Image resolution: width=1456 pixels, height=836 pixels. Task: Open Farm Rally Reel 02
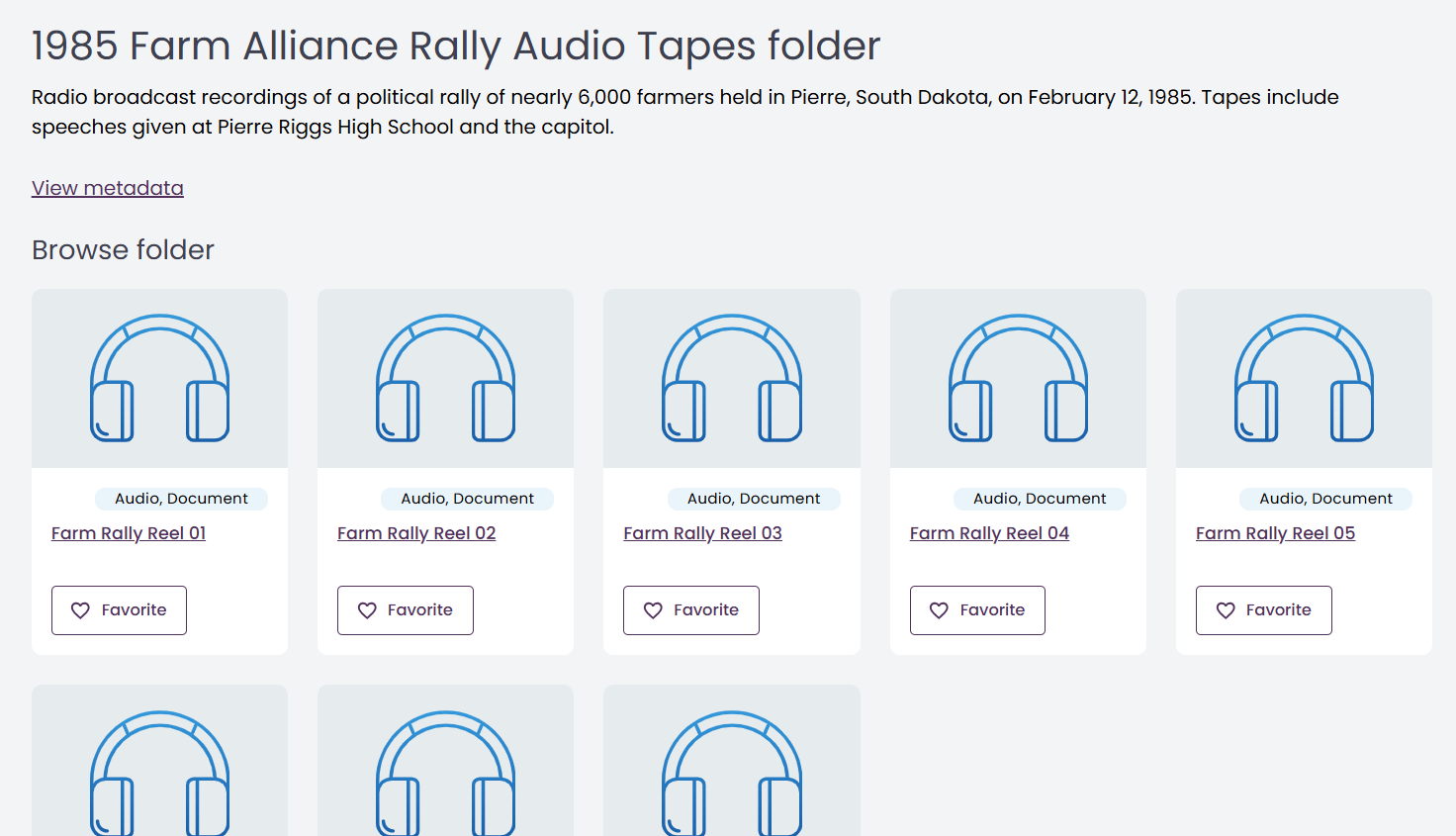(416, 533)
